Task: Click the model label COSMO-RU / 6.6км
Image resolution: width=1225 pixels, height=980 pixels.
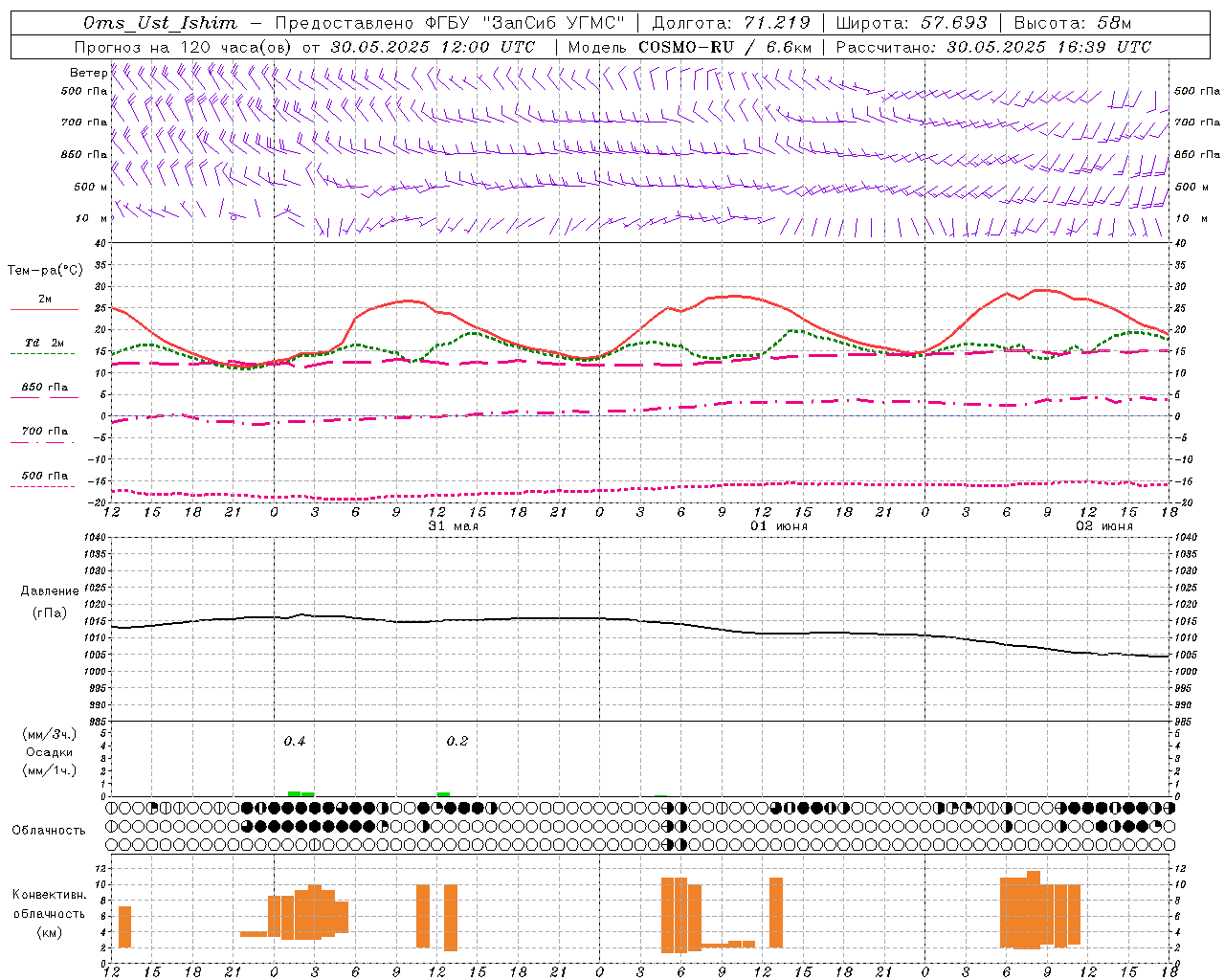Action: coord(724,47)
